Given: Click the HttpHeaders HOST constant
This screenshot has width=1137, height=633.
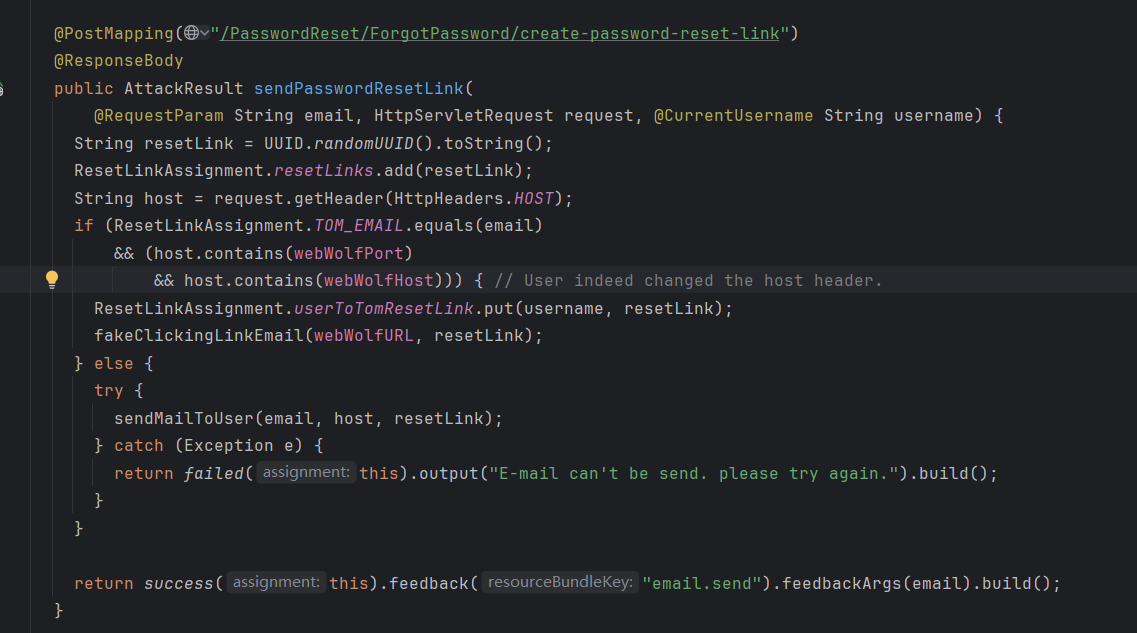Looking at the screenshot, I should 533,198.
